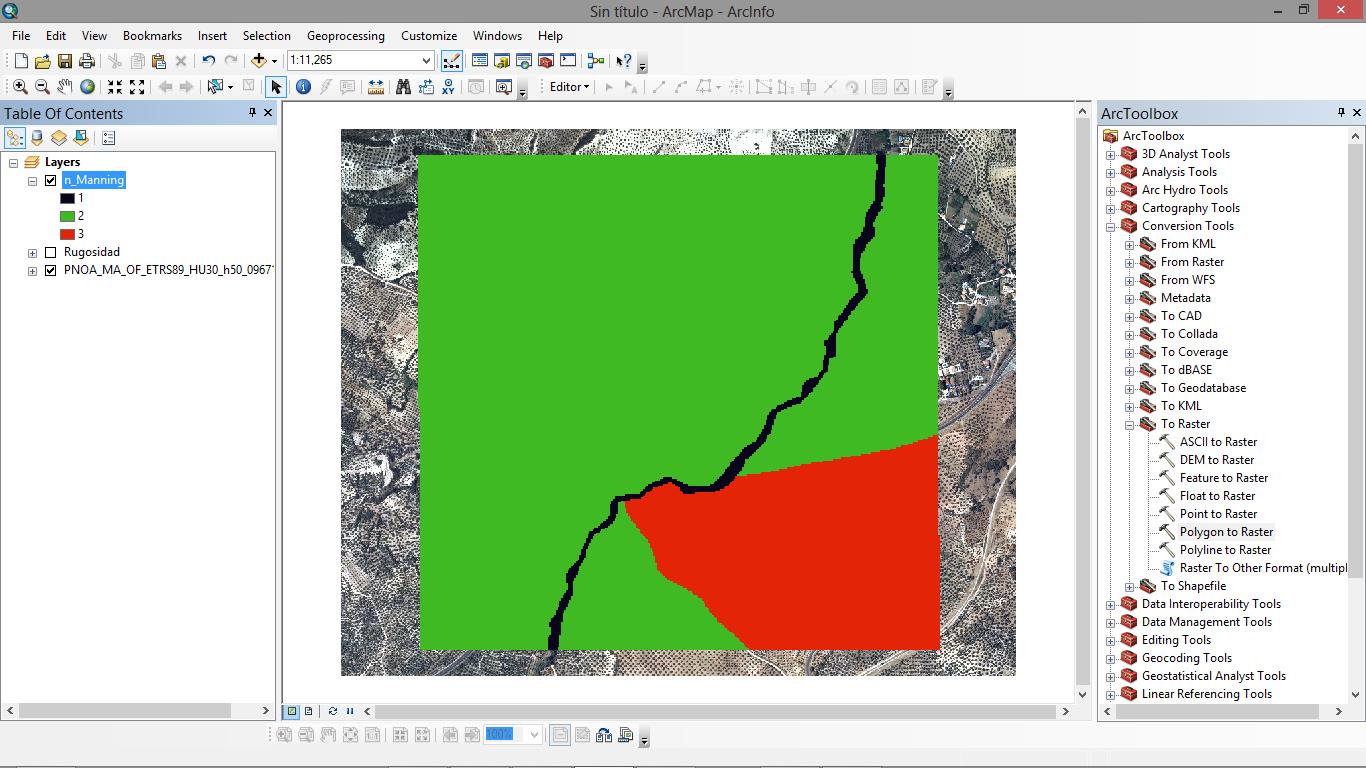Image resolution: width=1366 pixels, height=768 pixels.
Task: Hide the PNOA_MA_OF_ETRS89 orthophoto layer
Action: [51, 271]
